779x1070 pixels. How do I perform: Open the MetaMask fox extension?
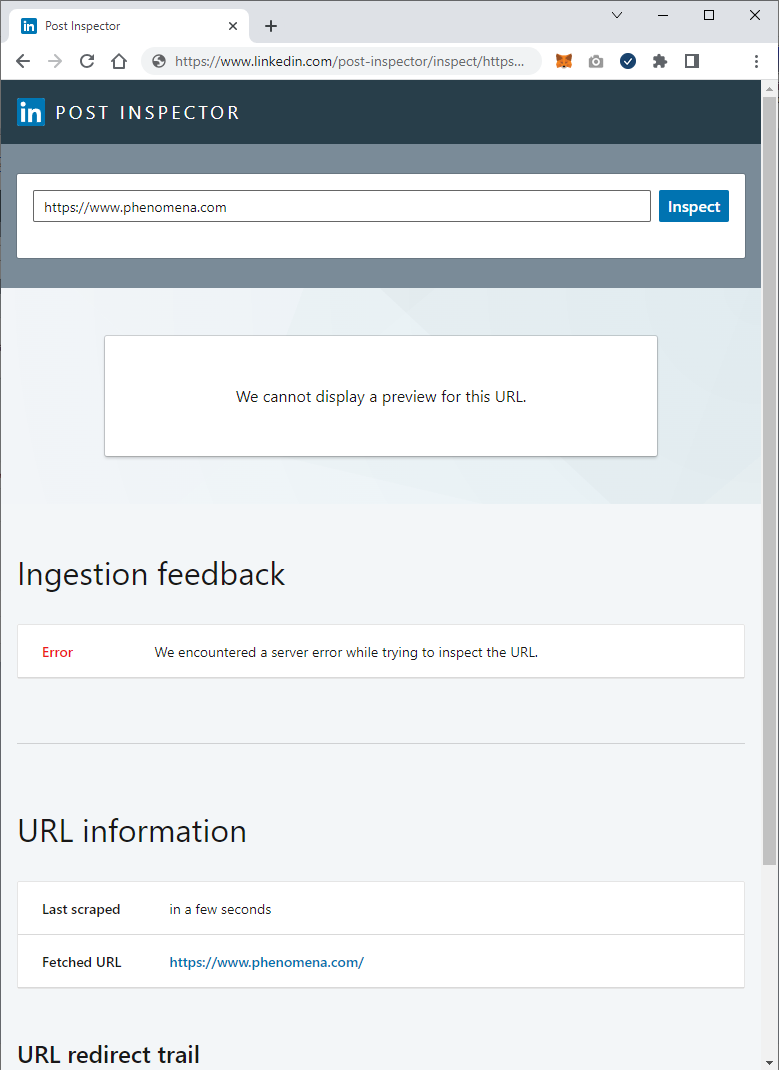pyautogui.click(x=563, y=61)
